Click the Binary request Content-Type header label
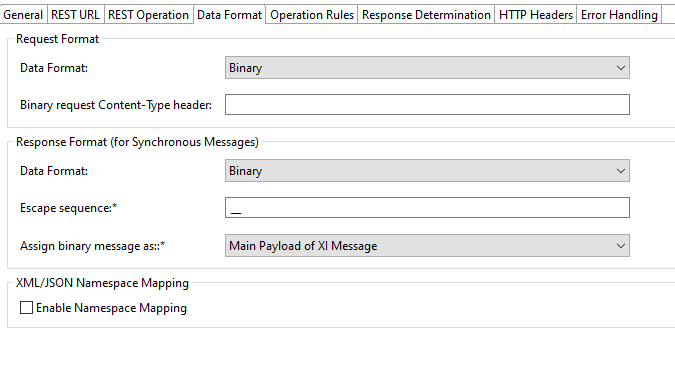675x365 pixels. tap(116, 105)
